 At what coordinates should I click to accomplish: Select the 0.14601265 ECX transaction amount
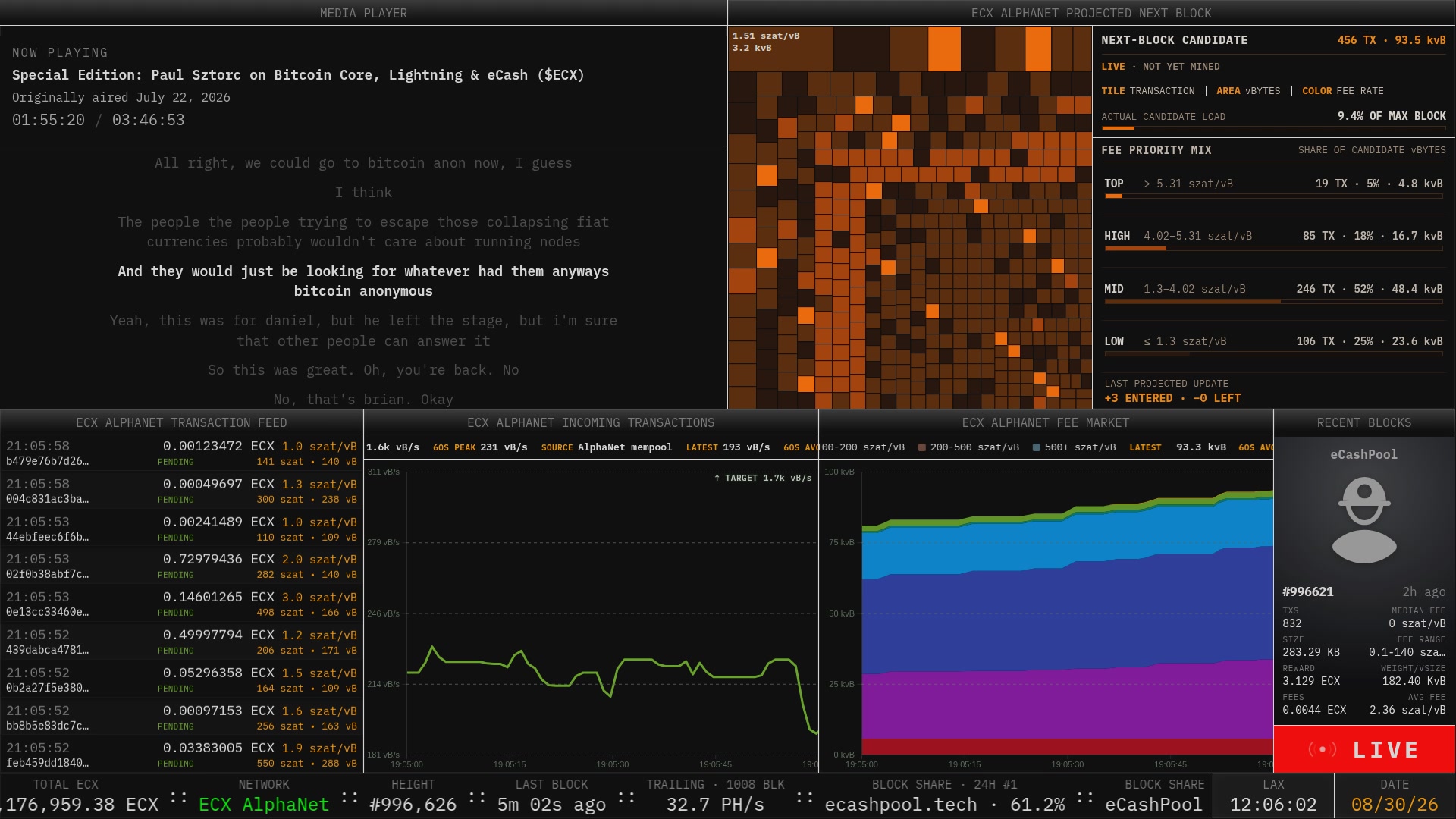point(218,597)
